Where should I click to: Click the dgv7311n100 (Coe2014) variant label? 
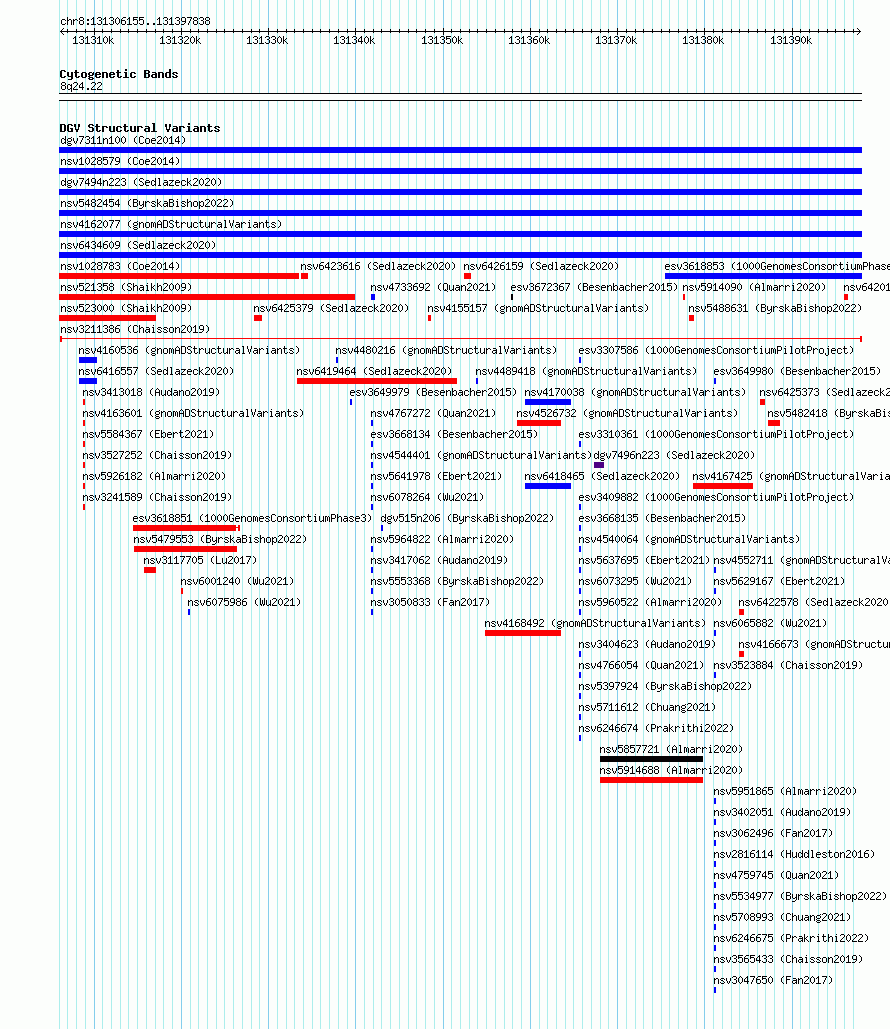click(x=123, y=140)
